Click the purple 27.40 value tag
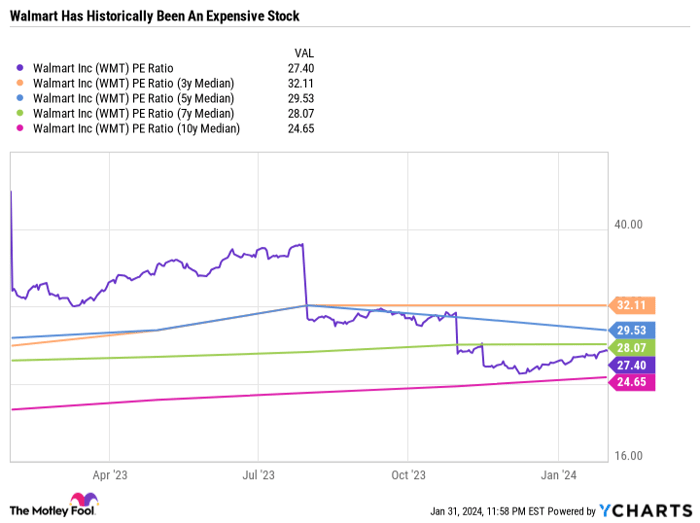The width and height of the screenshot is (700, 523). coord(630,364)
